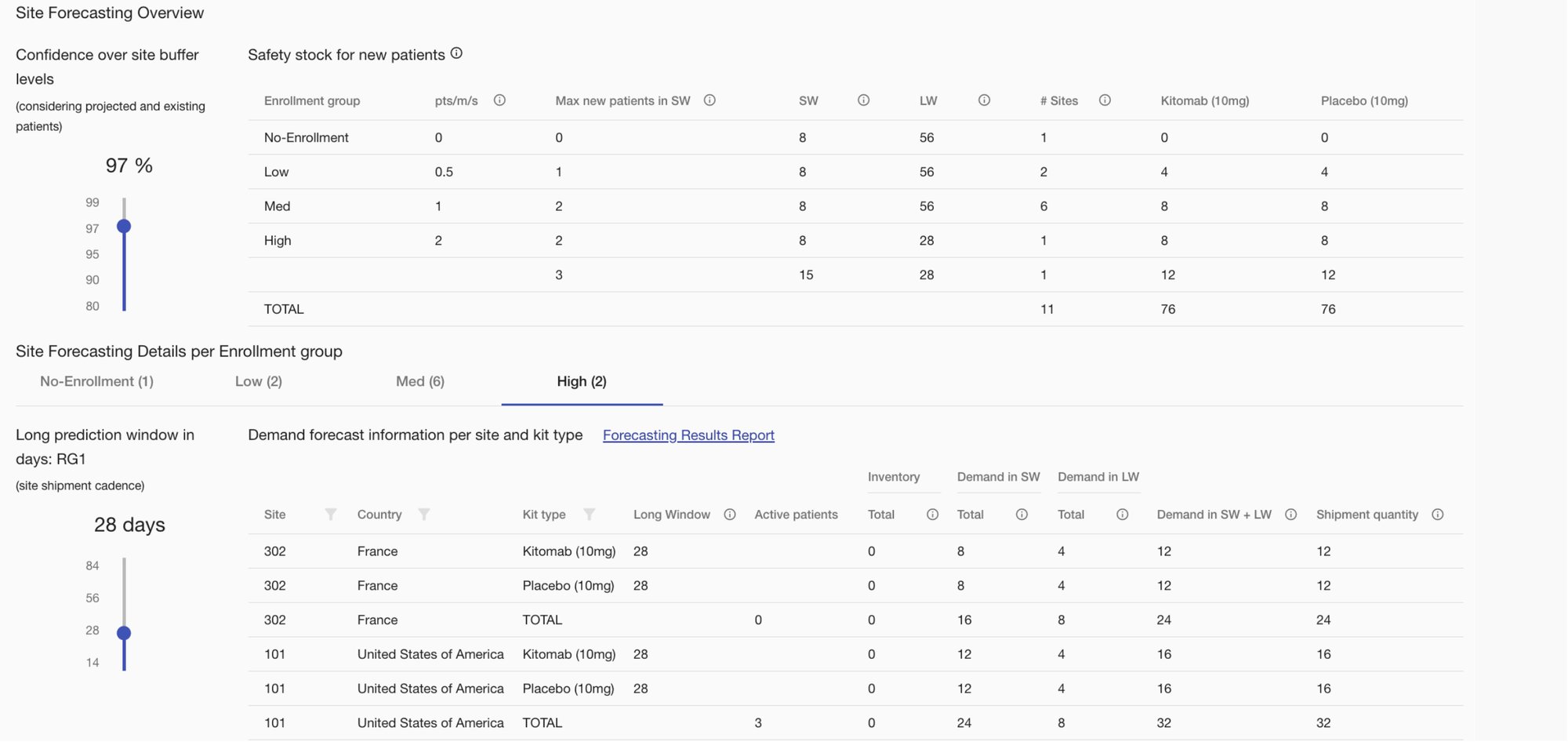
Task: Click info icon next to Max new patients in SW
Action: point(710,100)
